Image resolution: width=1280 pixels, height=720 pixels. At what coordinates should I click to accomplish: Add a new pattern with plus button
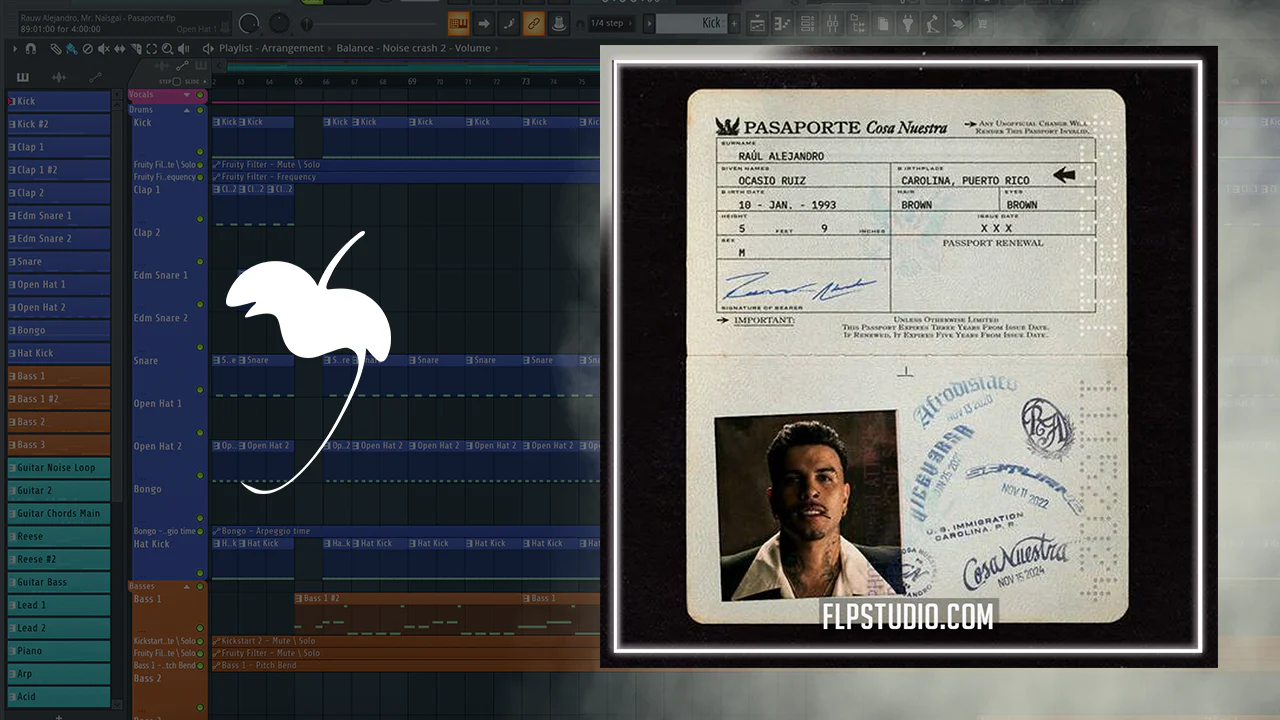pos(735,23)
